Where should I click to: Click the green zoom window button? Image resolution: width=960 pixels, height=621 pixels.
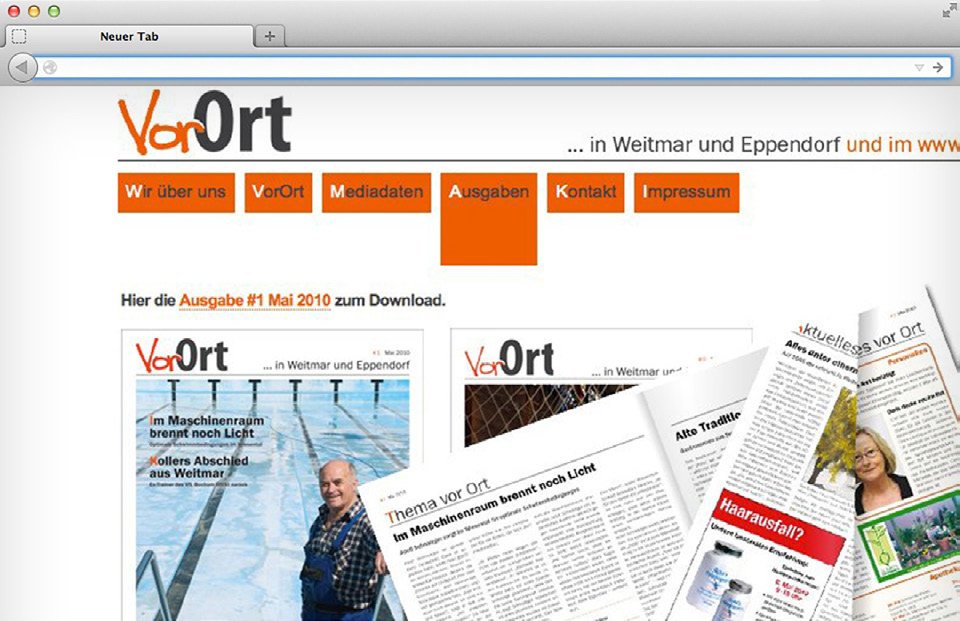coord(54,11)
